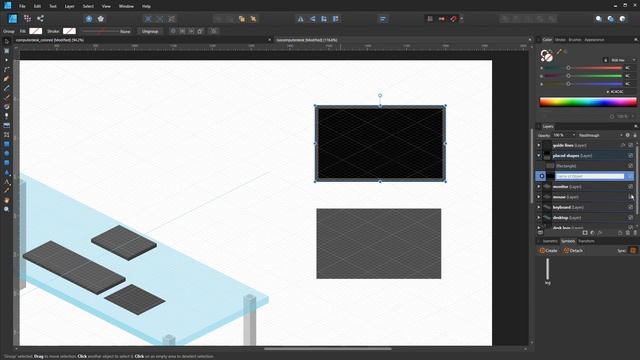Toggle visibility of monitor layer
Screen dimensions: 640x360
[631, 187]
